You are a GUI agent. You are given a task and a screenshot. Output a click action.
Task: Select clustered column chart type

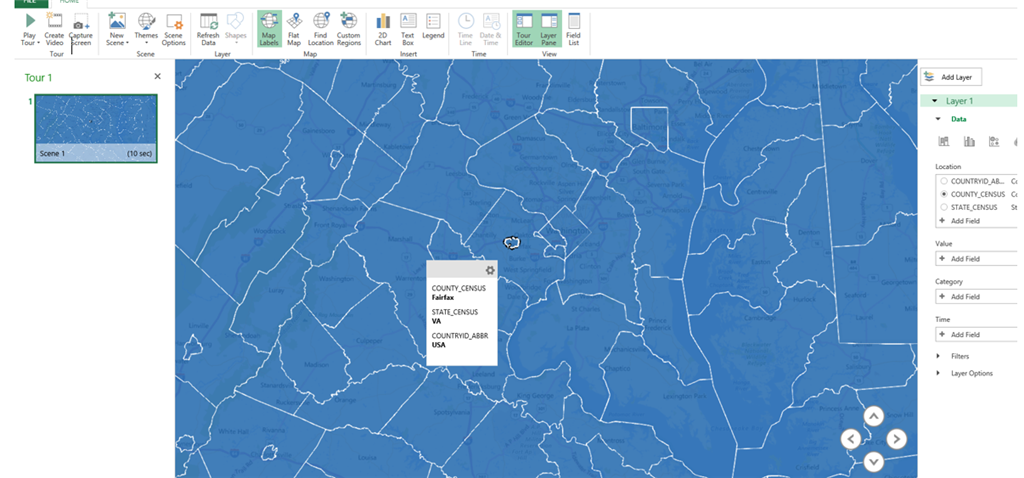pyautogui.click(x=969, y=141)
